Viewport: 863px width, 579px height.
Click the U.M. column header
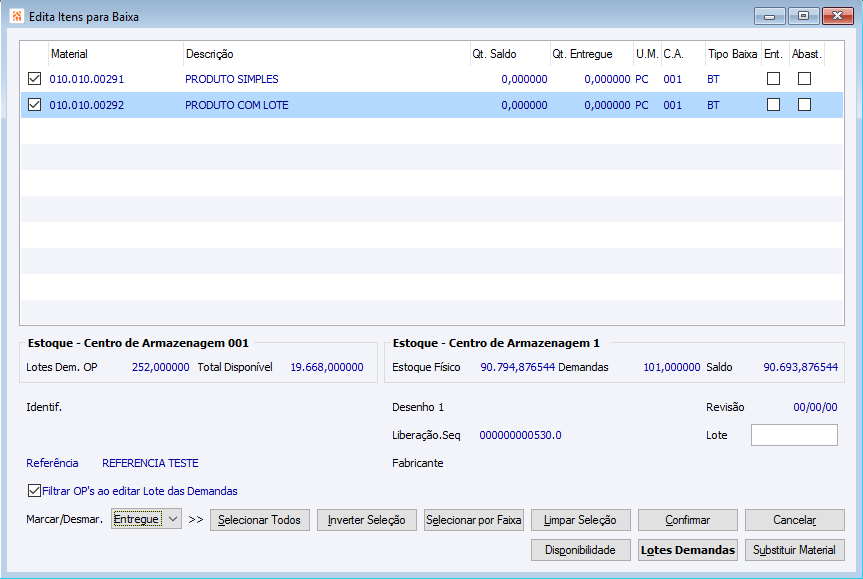[647, 54]
